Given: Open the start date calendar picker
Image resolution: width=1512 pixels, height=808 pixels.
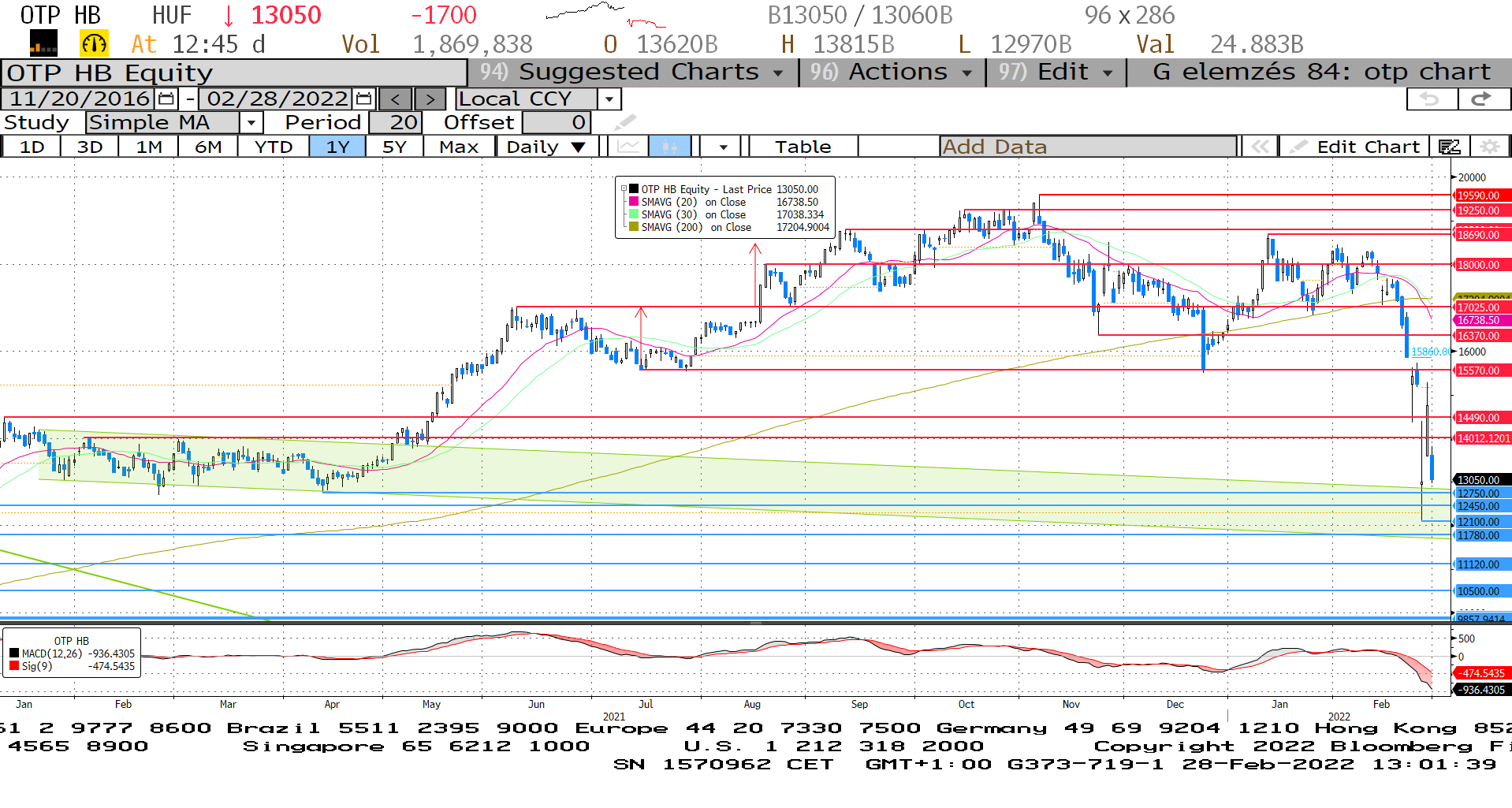Looking at the screenshot, I should pos(166,99).
